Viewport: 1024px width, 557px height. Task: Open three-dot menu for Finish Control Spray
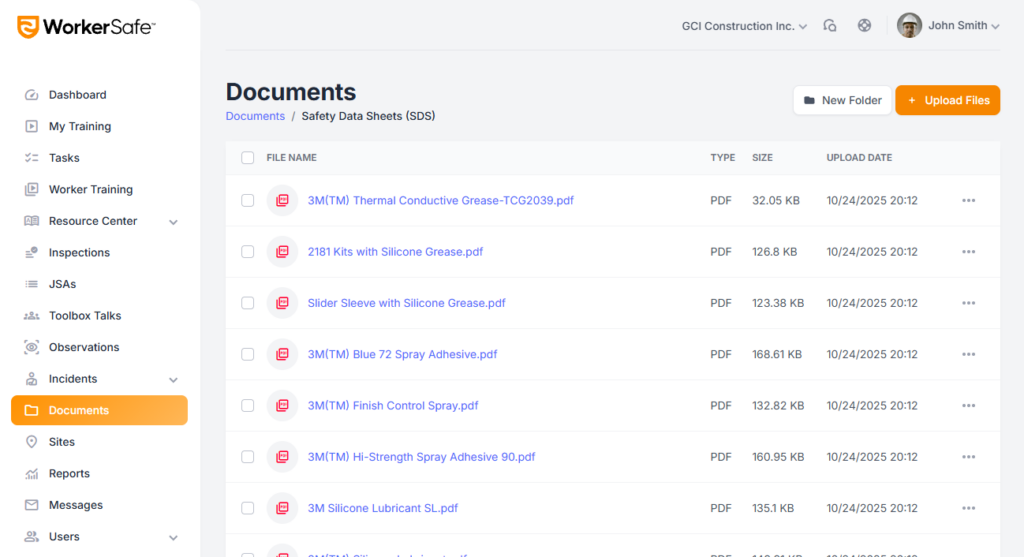tap(968, 406)
